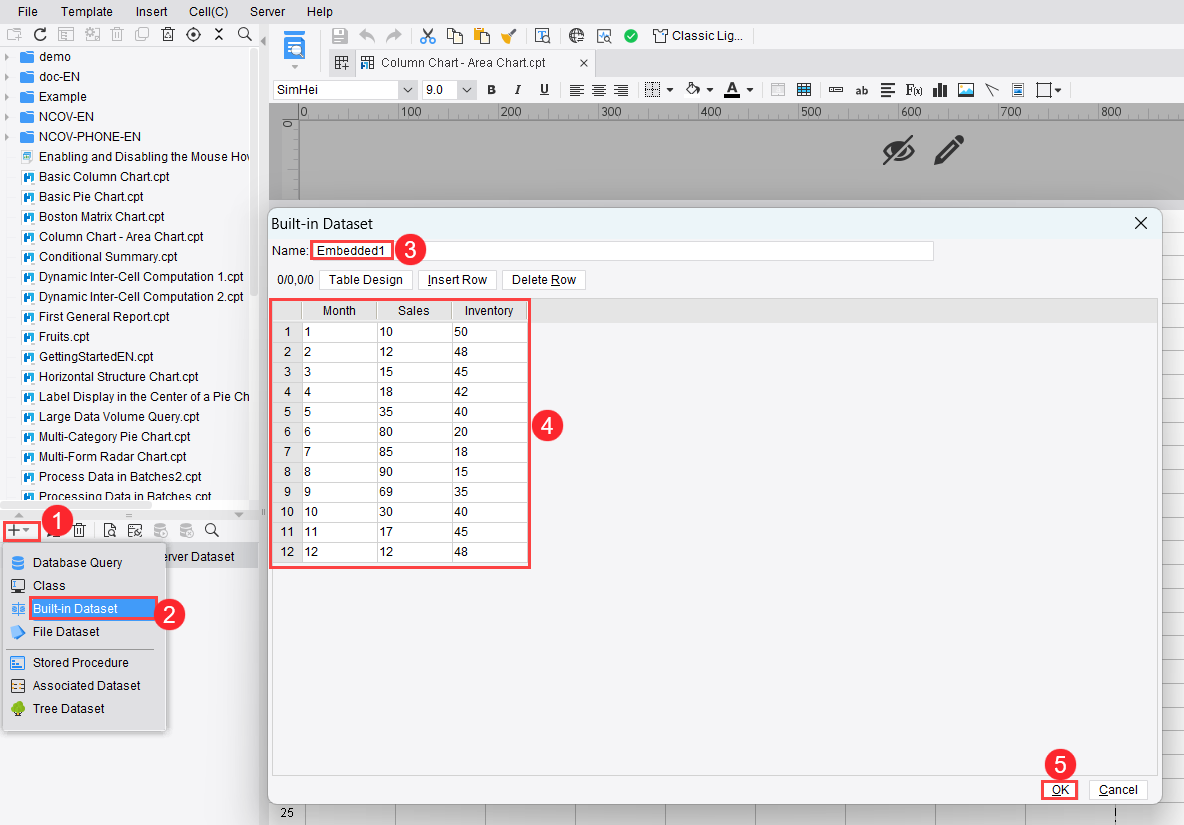Click the scissors cut icon

(427, 35)
